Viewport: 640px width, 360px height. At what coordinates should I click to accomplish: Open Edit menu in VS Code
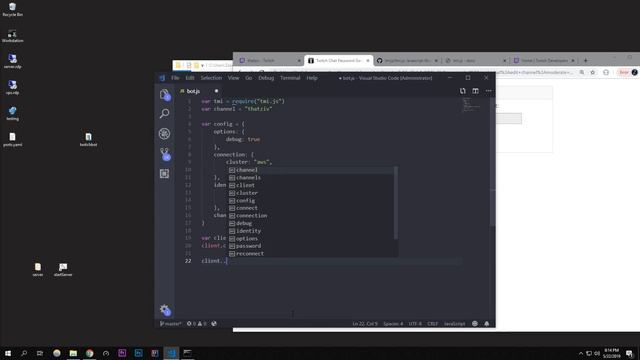190,78
